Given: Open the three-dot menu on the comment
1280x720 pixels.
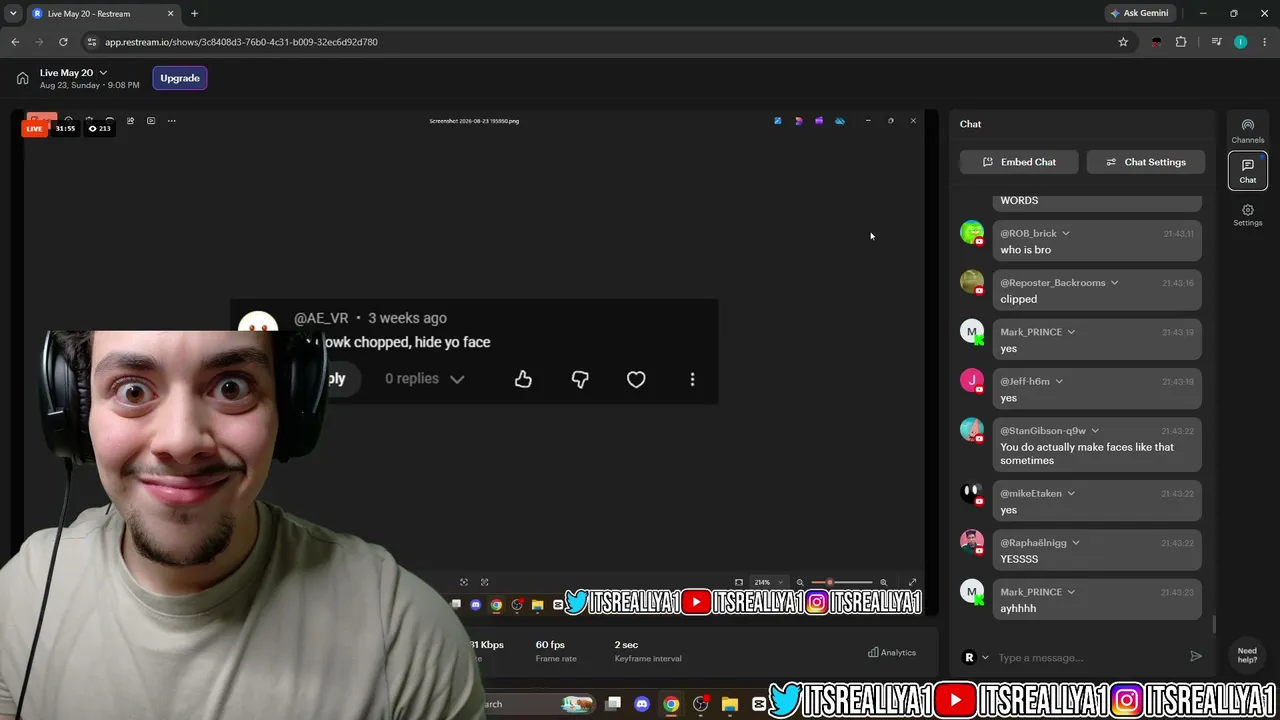Looking at the screenshot, I should pos(692,379).
